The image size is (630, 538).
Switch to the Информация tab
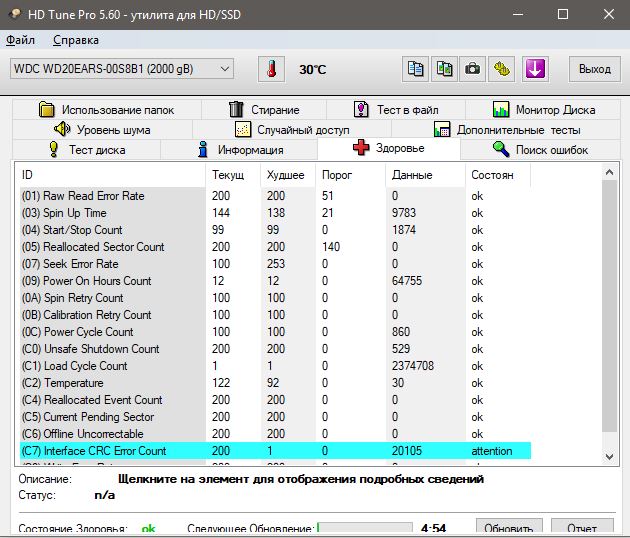coord(239,149)
